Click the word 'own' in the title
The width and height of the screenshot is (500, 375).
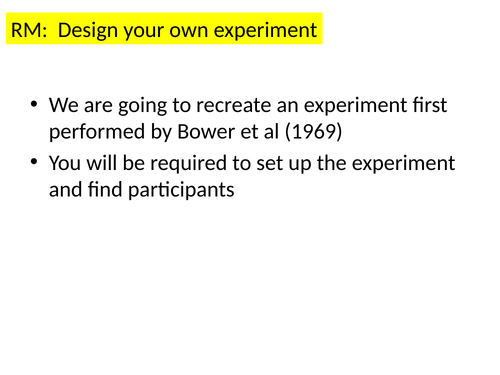tap(189, 32)
